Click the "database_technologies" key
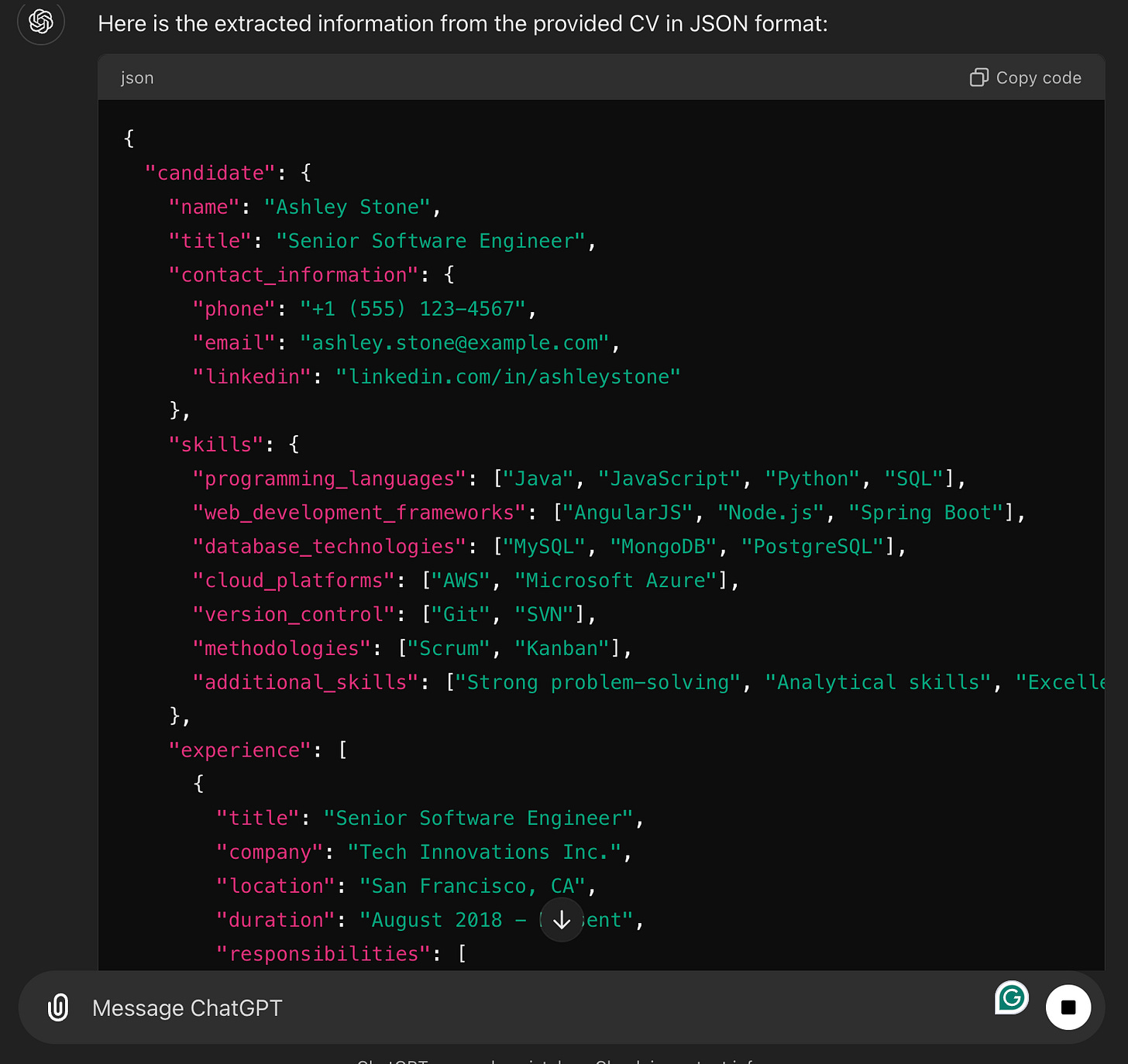The height and width of the screenshot is (1064, 1128). pos(329,547)
